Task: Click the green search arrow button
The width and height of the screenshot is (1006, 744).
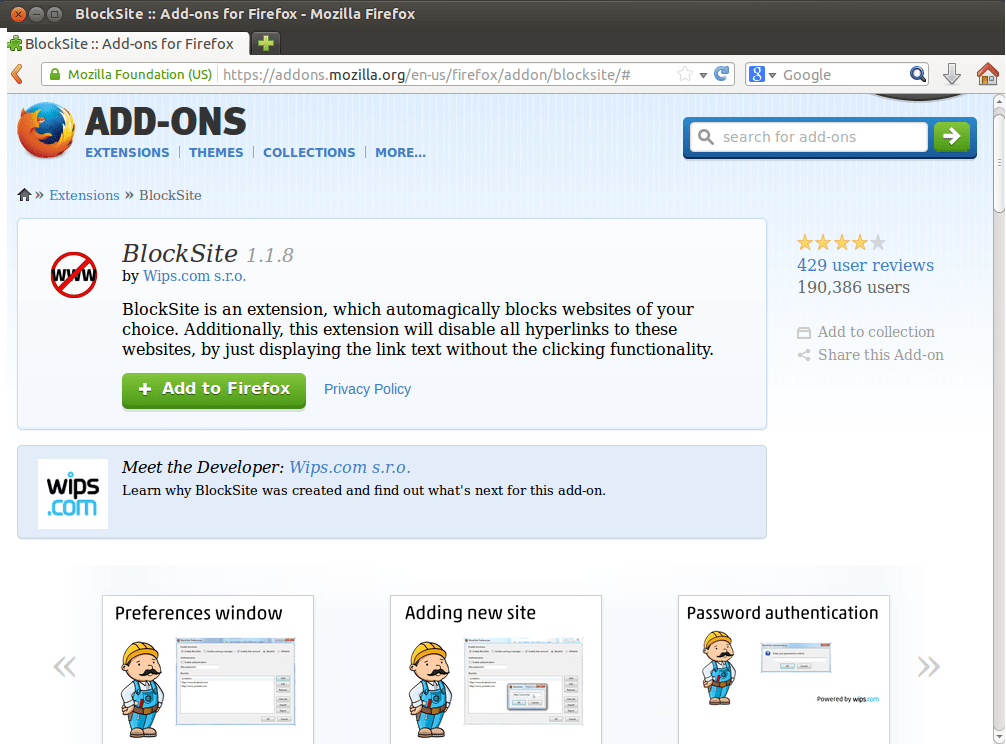Action: (951, 136)
